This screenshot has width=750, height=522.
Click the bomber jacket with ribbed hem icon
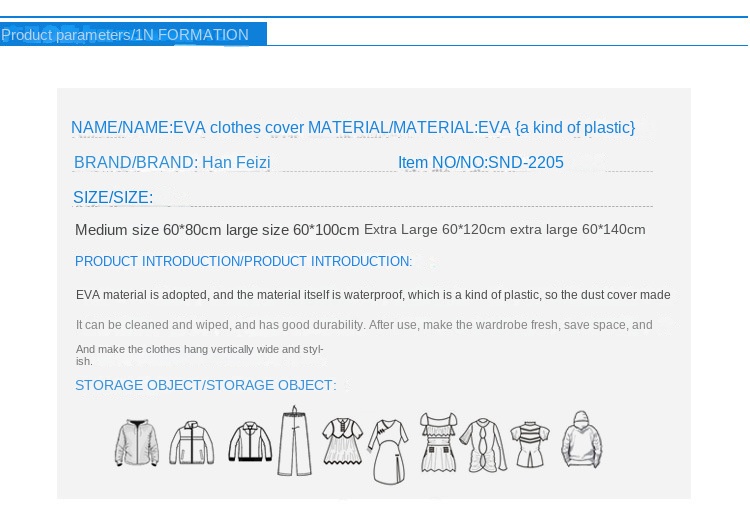point(249,442)
